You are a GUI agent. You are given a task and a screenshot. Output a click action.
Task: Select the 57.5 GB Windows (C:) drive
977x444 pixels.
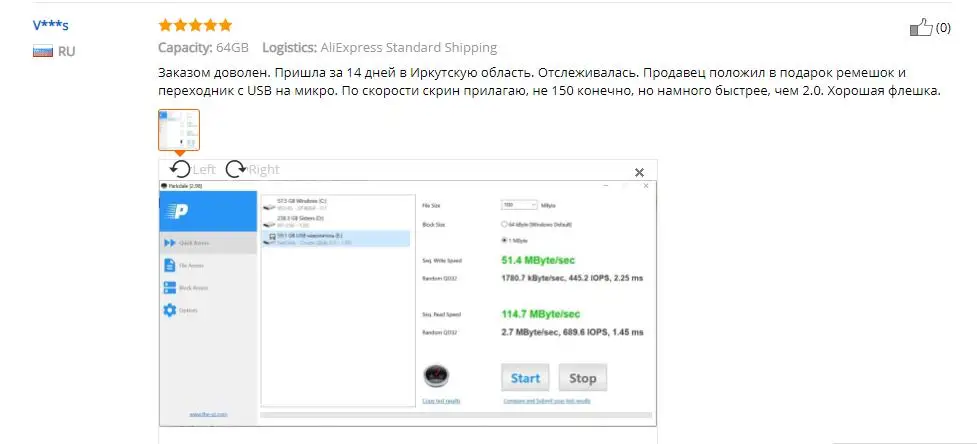click(x=336, y=204)
